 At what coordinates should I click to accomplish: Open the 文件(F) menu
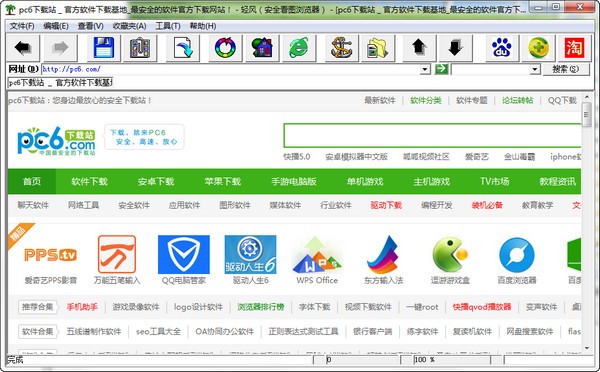22,26
